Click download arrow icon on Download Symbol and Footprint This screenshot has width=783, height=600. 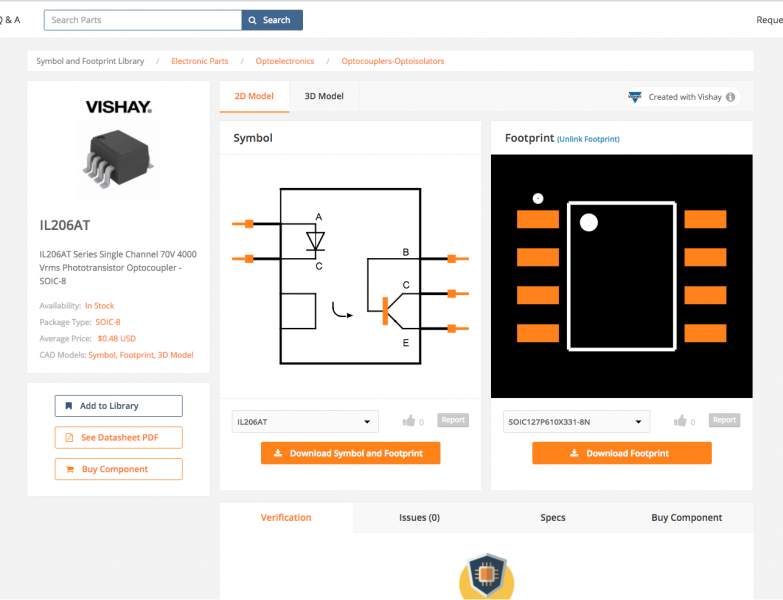(x=278, y=453)
